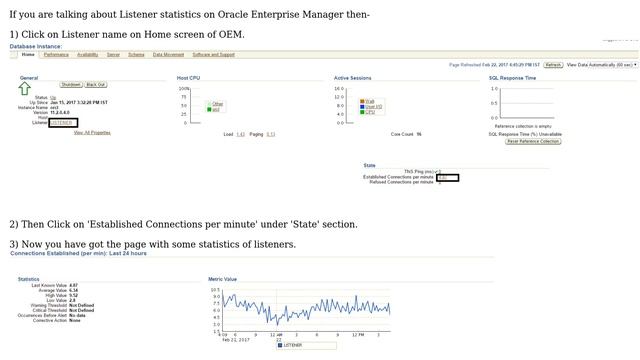Click 'Reference collection is empty' text
The height and width of the screenshot is (360, 640).
pyautogui.click(x=523, y=127)
